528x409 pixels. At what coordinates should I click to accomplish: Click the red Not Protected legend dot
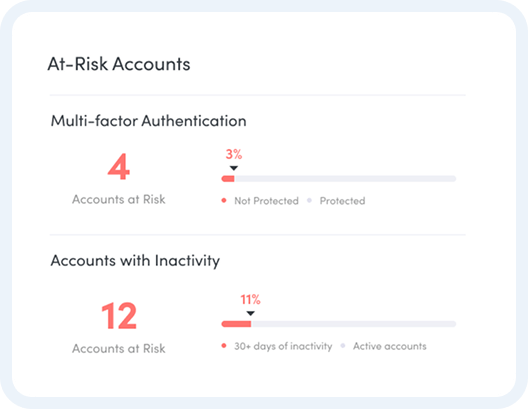tap(224, 201)
